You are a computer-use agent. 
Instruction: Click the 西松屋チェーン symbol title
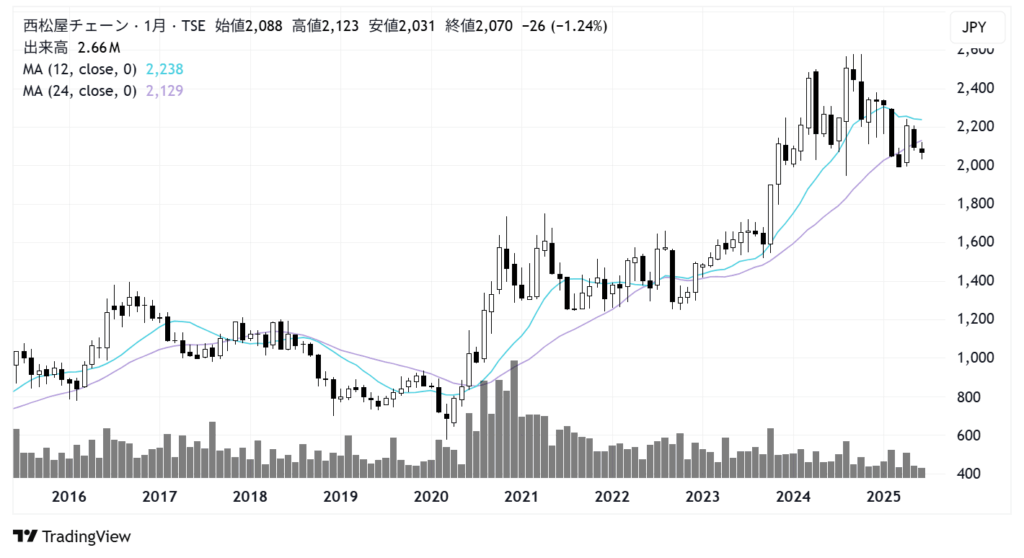click(x=76, y=26)
